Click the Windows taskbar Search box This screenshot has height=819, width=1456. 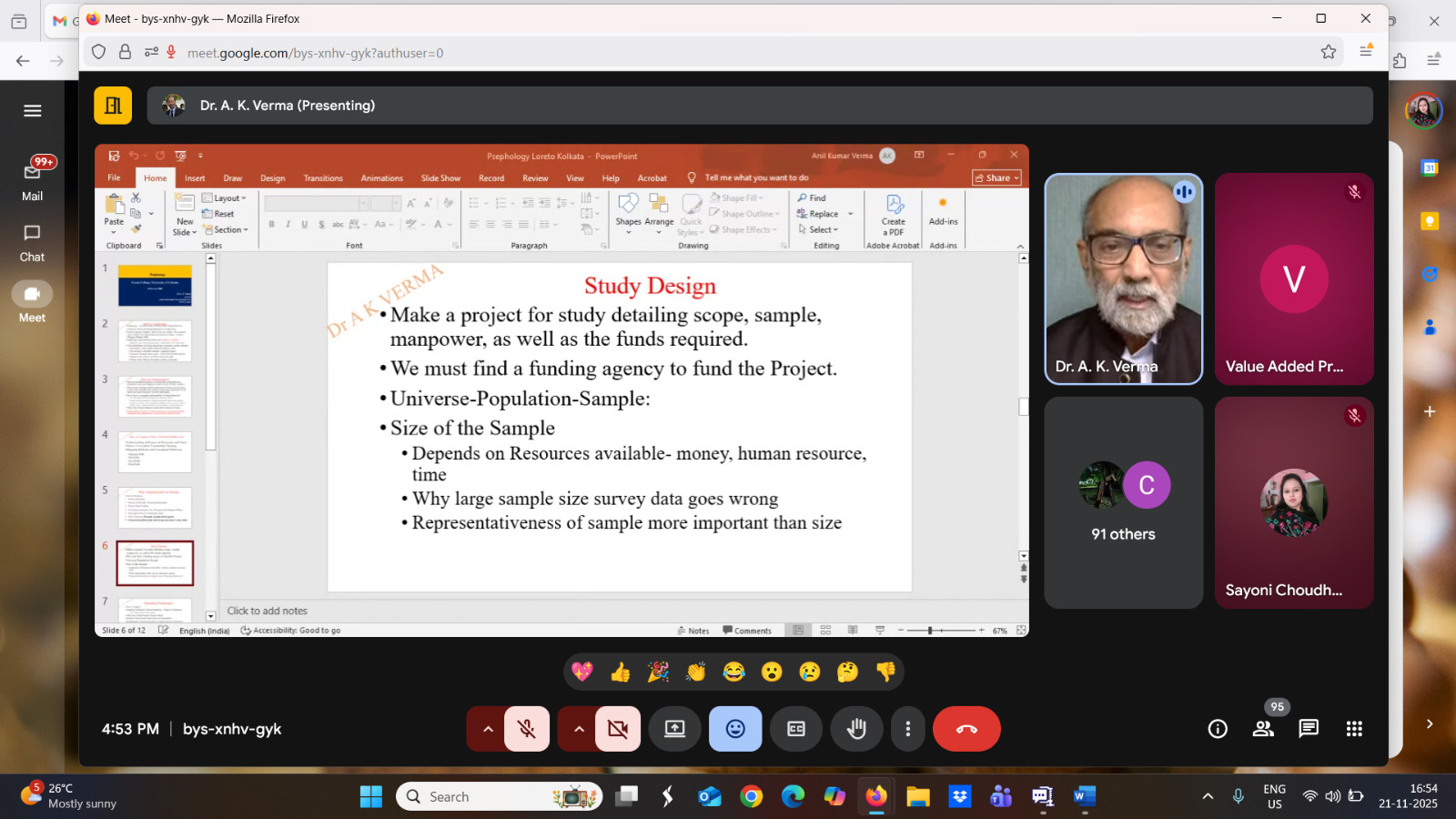point(499,796)
